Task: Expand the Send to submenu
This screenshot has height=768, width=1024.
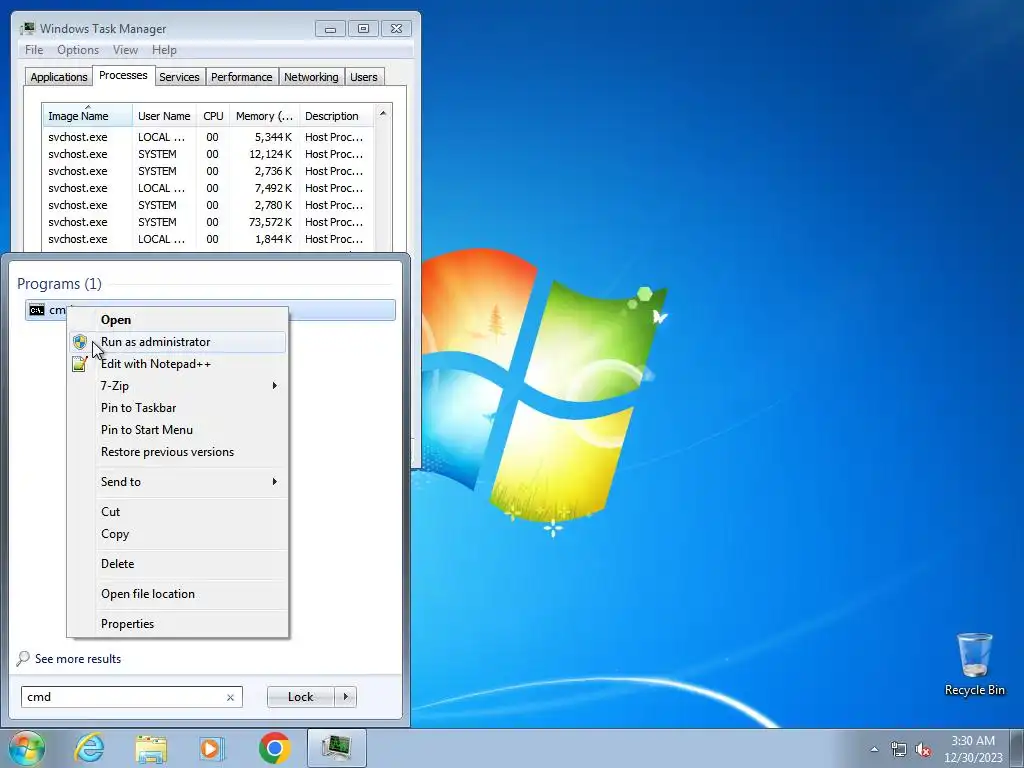Action: point(178,482)
